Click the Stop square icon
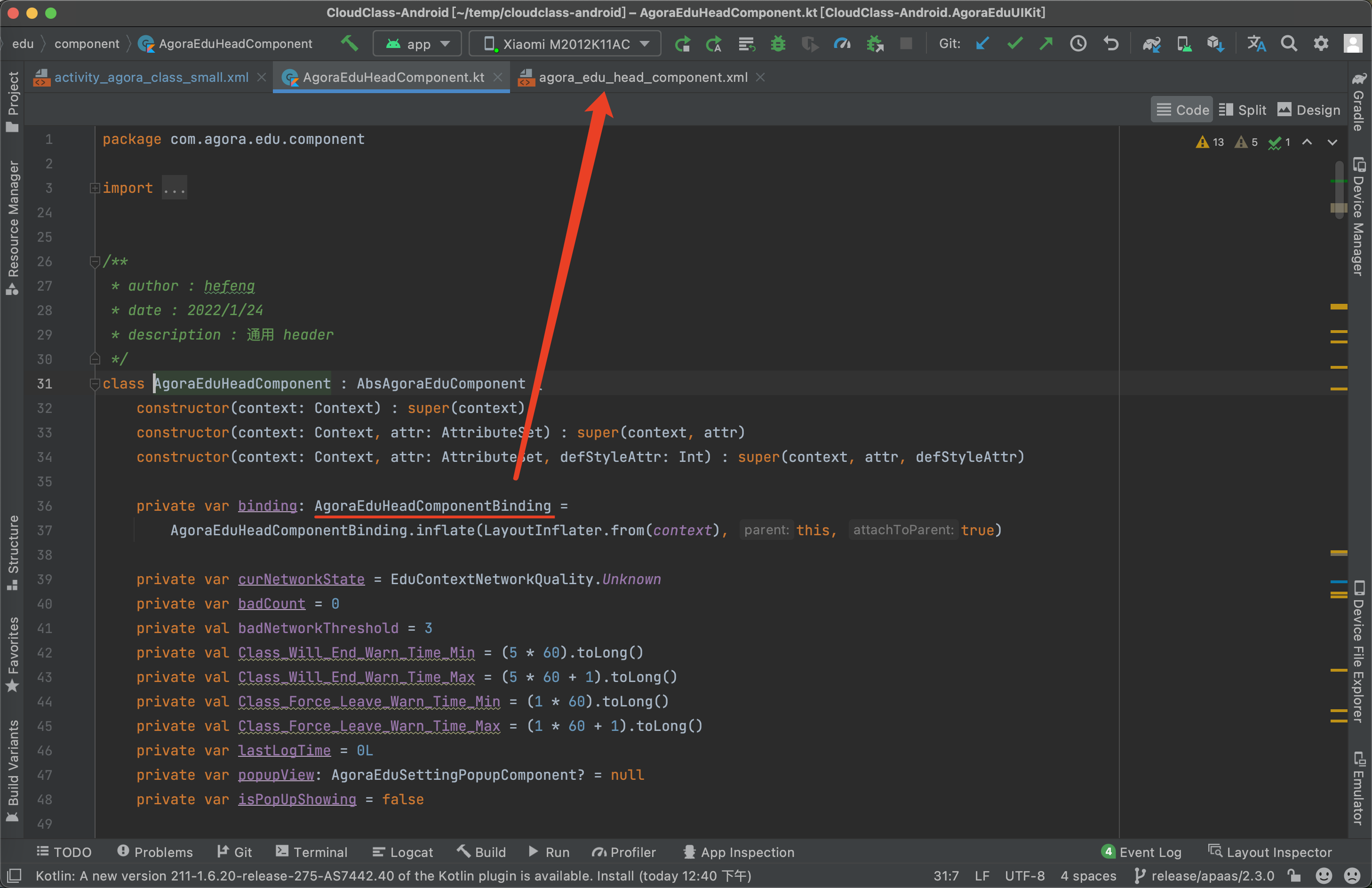Screen dimensions: 1372x888 coord(906,44)
